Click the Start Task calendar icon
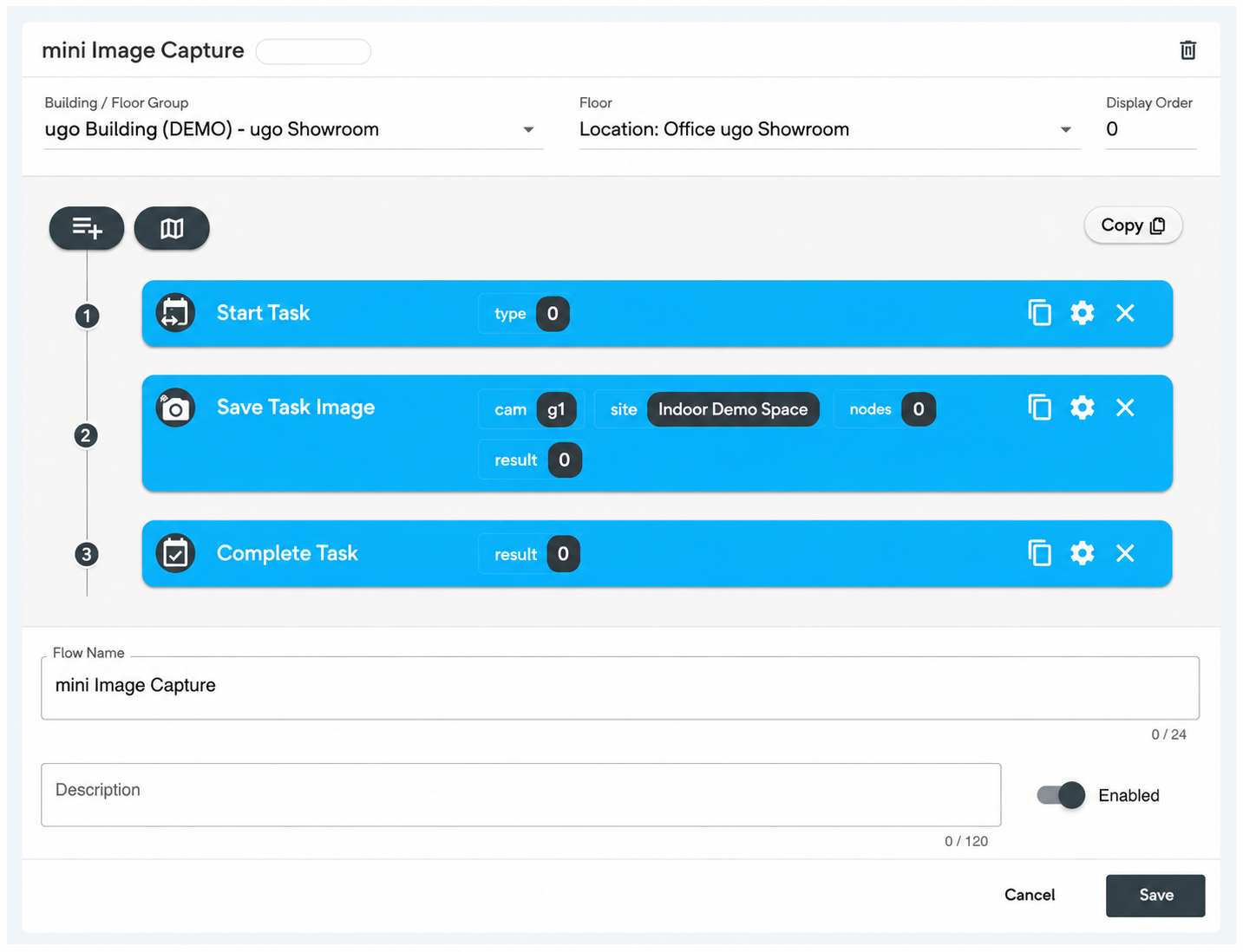Screen dimensions: 1243x952 (x=175, y=313)
